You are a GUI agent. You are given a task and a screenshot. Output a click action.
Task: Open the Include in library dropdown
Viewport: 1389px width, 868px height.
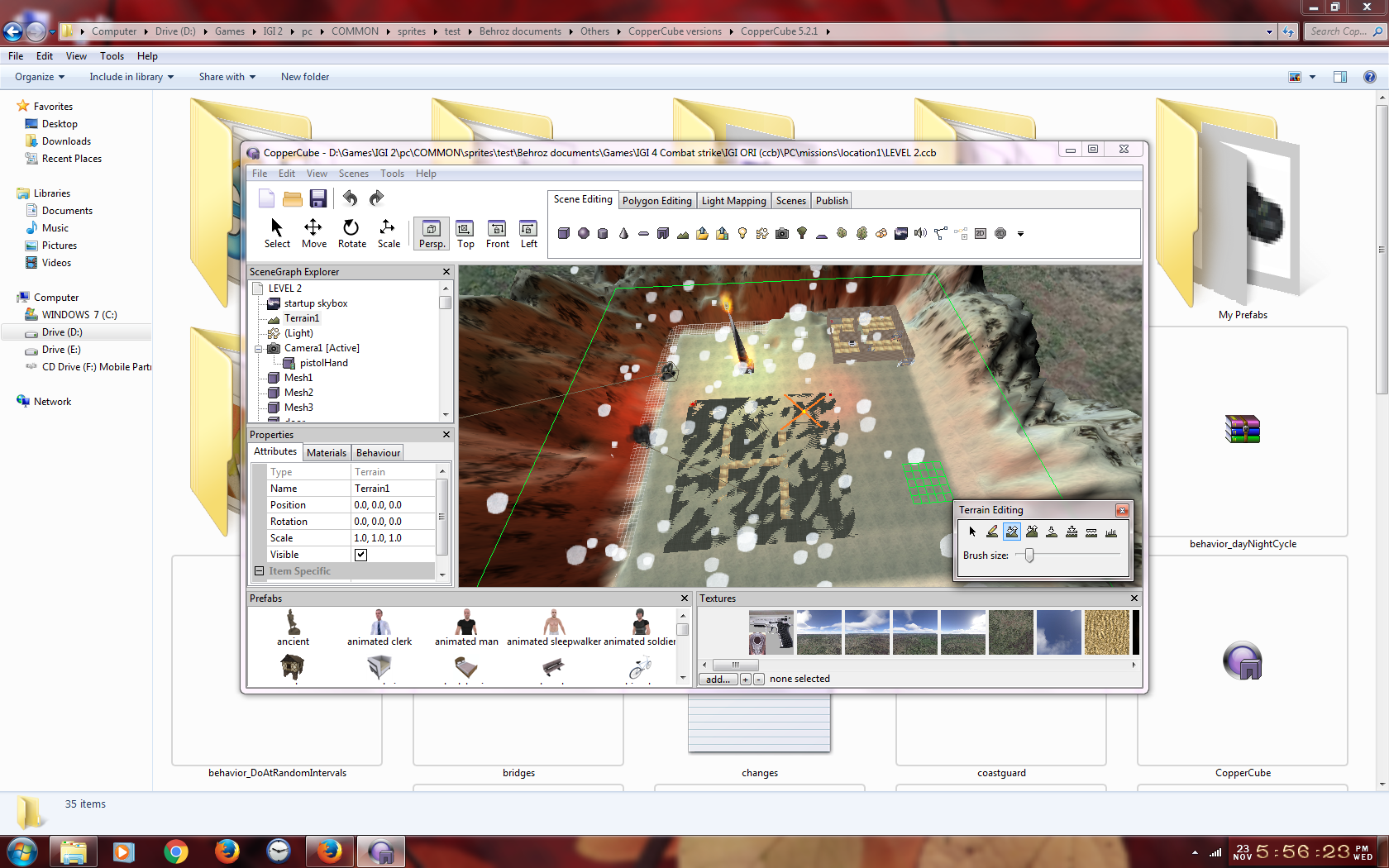[x=131, y=77]
